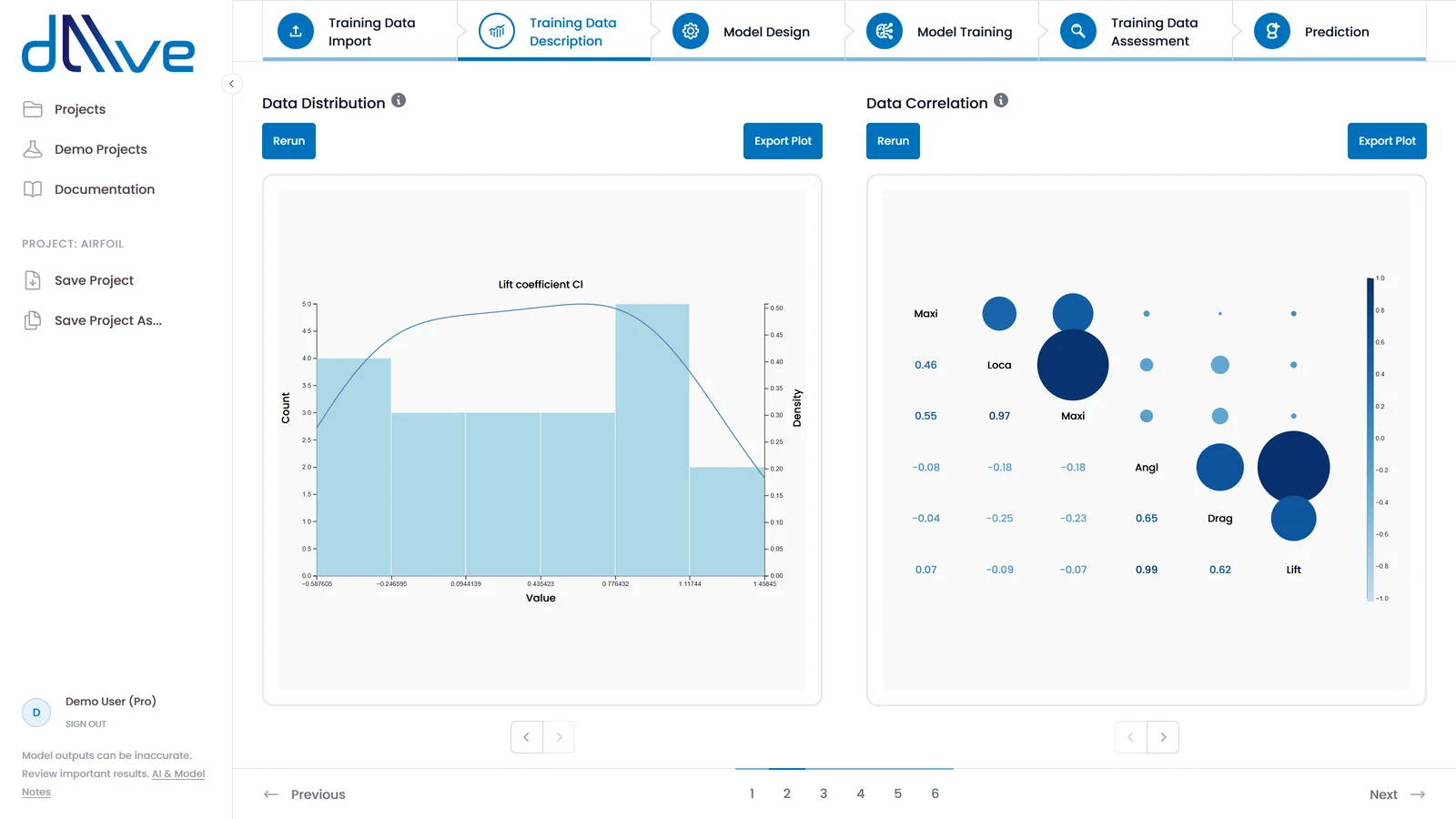This screenshot has width=1456, height=819.
Task: Export the Data Distribution plot
Action: [783, 141]
